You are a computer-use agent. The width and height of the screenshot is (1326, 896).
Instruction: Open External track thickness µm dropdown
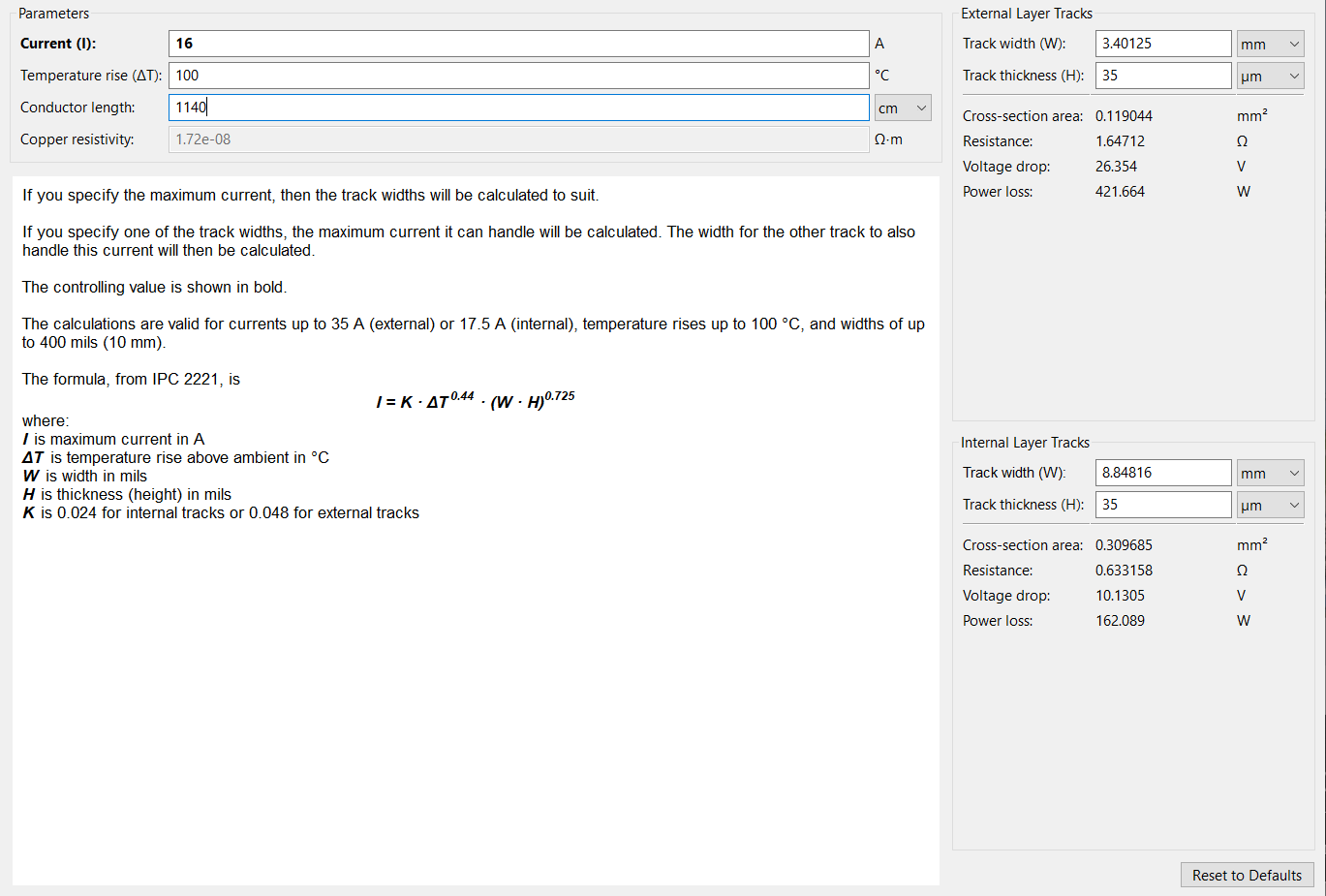point(1270,76)
